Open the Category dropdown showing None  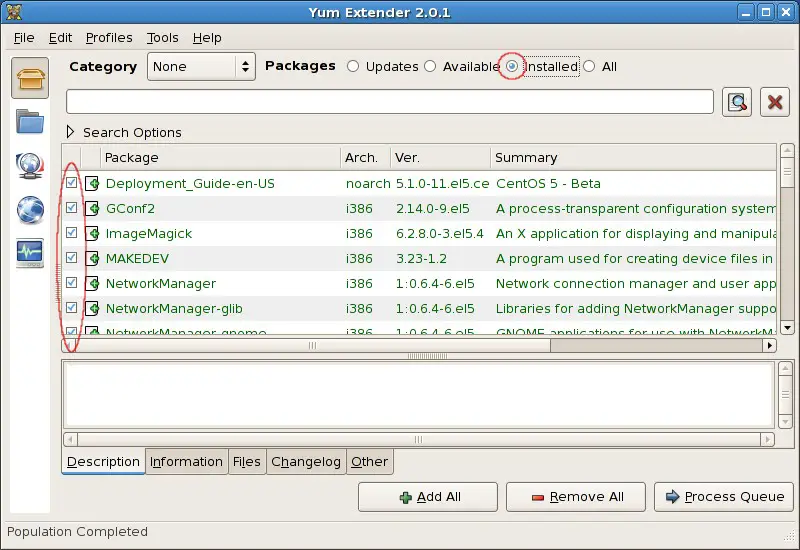[201, 66]
